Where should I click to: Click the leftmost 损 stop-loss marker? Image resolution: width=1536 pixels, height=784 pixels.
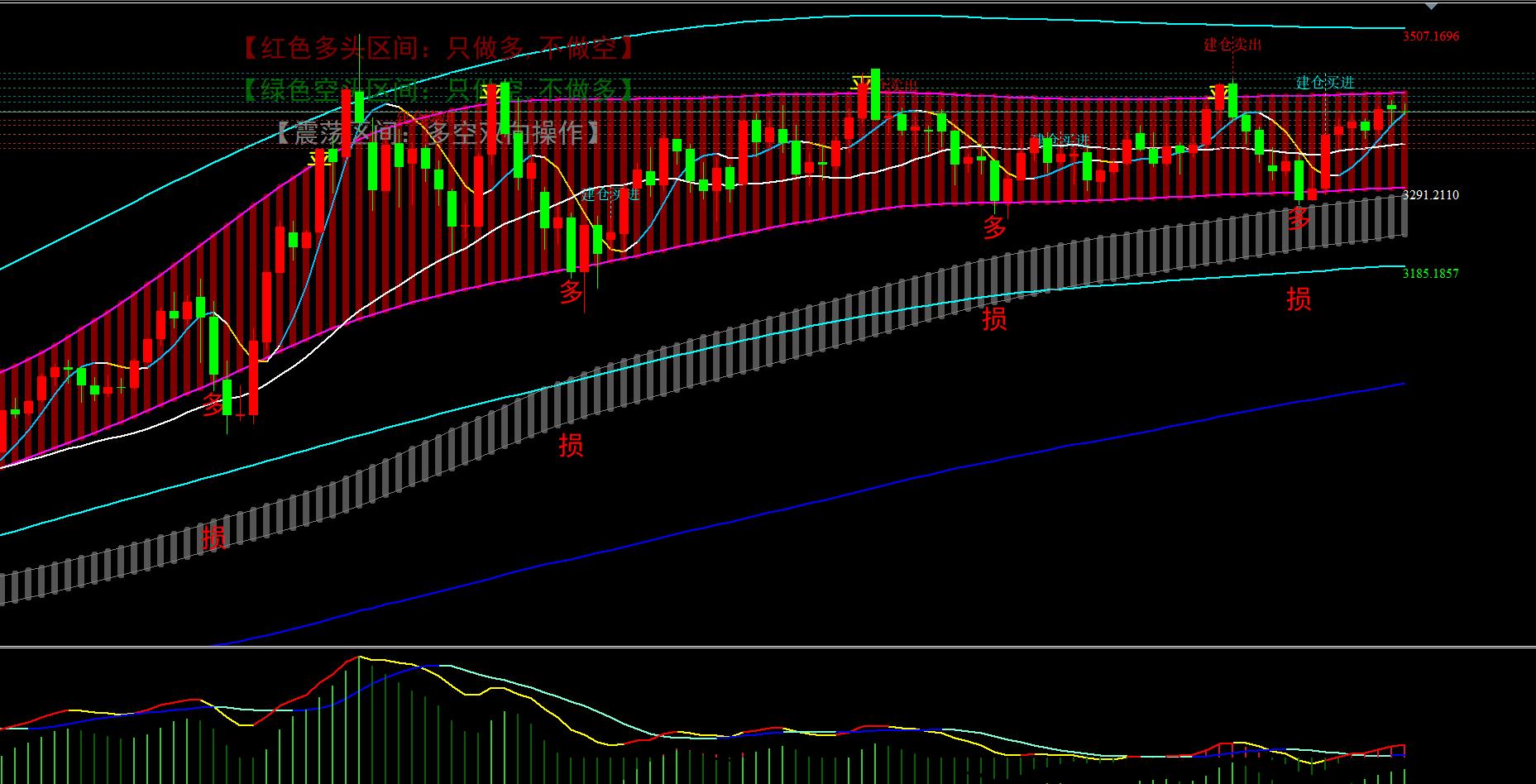[213, 538]
